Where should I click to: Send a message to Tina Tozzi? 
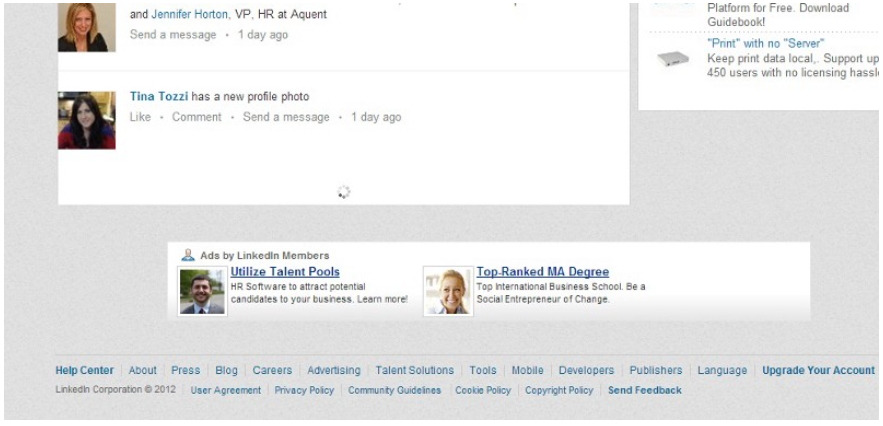286,117
